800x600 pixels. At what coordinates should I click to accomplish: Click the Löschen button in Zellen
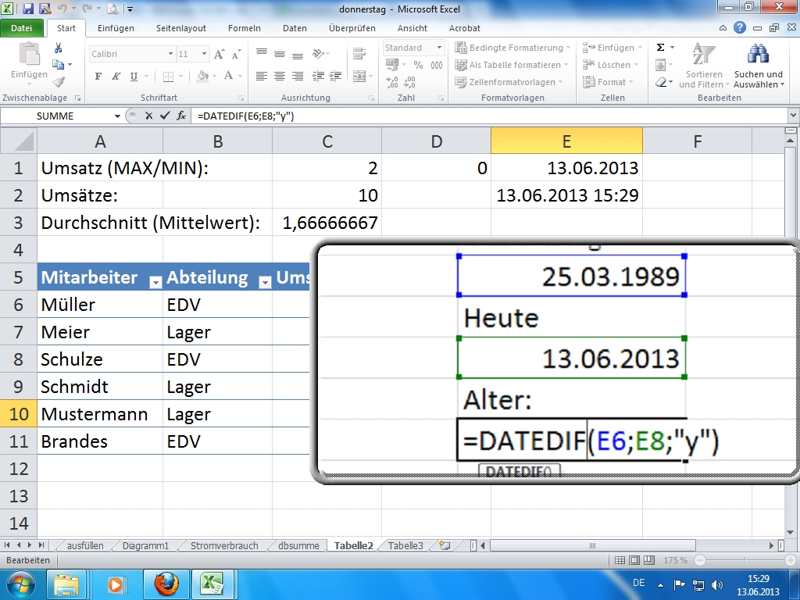(x=610, y=65)
